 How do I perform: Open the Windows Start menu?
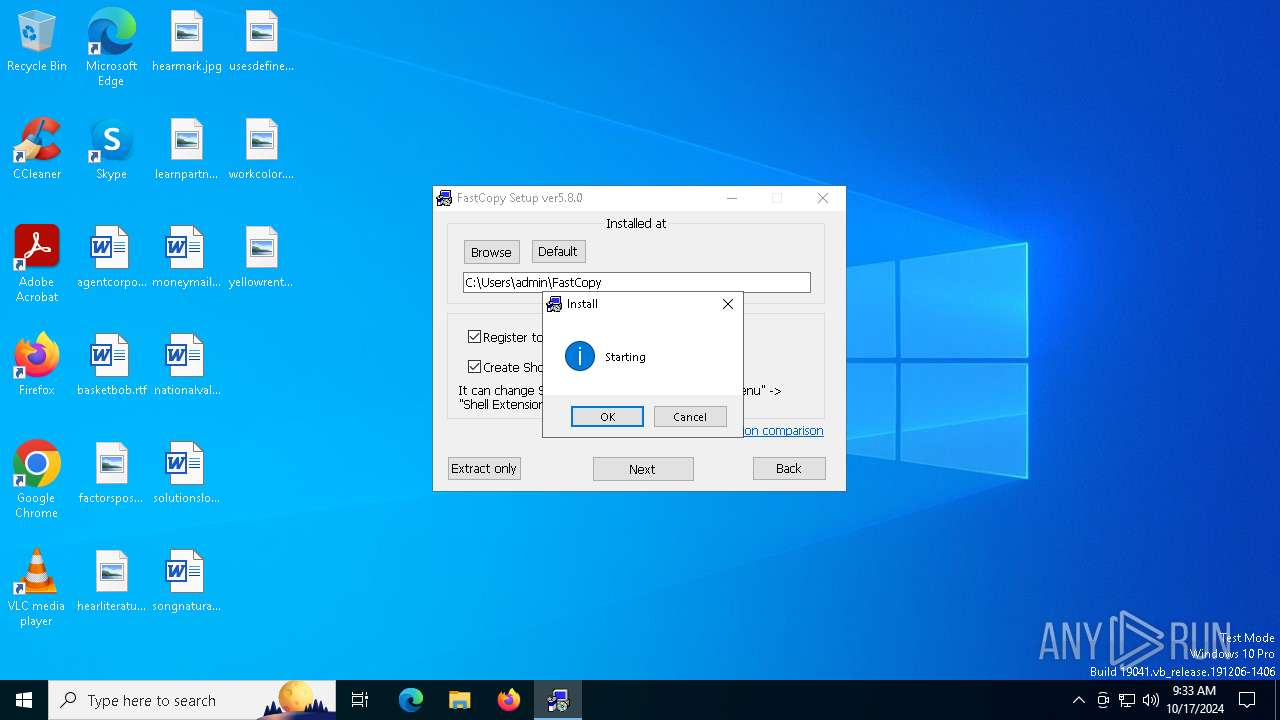24,700
